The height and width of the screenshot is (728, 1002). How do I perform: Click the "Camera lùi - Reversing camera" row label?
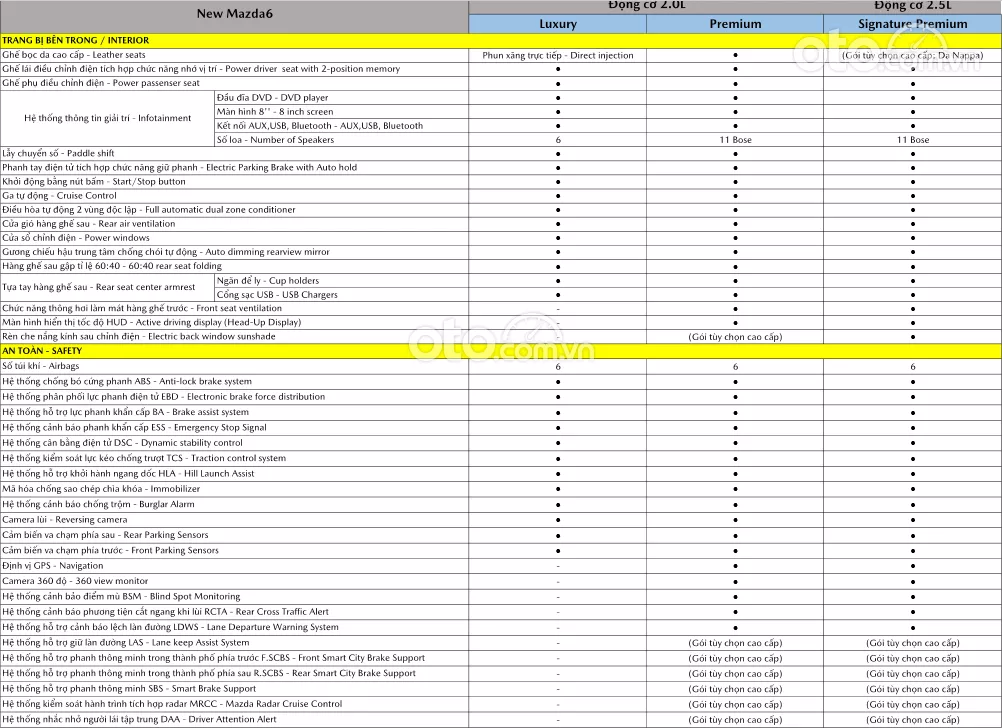pos(65,520)
